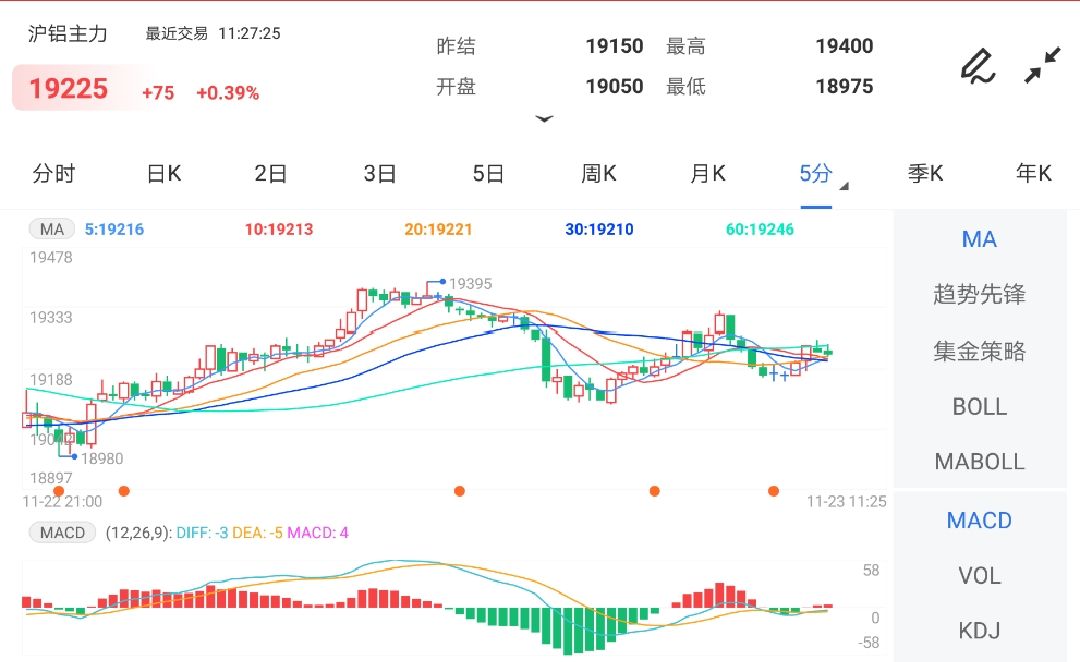Viewport: 1080px width, 662px height.
Task: Apply the 趋势先锋 indicator
Action: pos(978,294)
